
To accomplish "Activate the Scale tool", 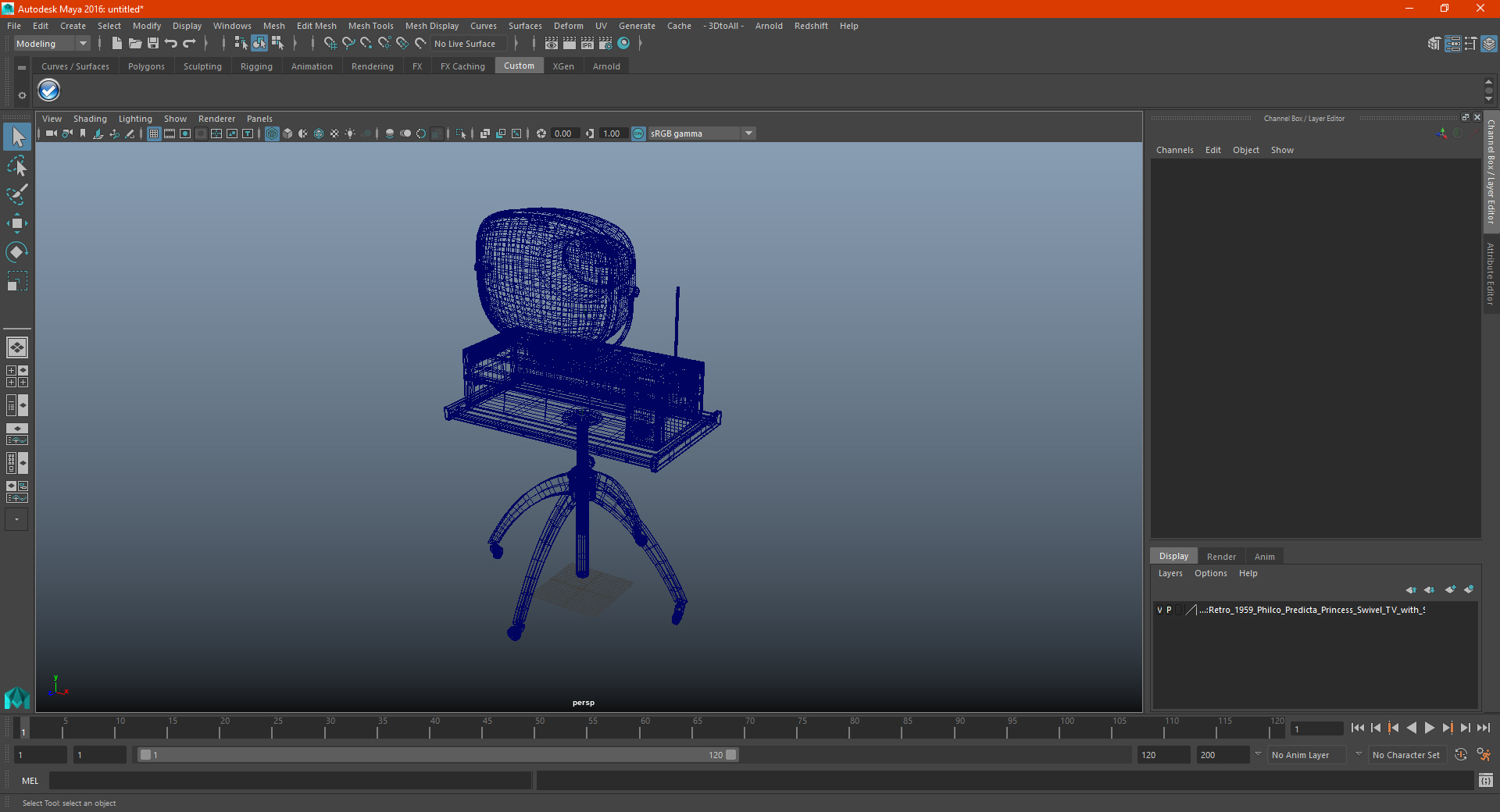I will (17, 280).
